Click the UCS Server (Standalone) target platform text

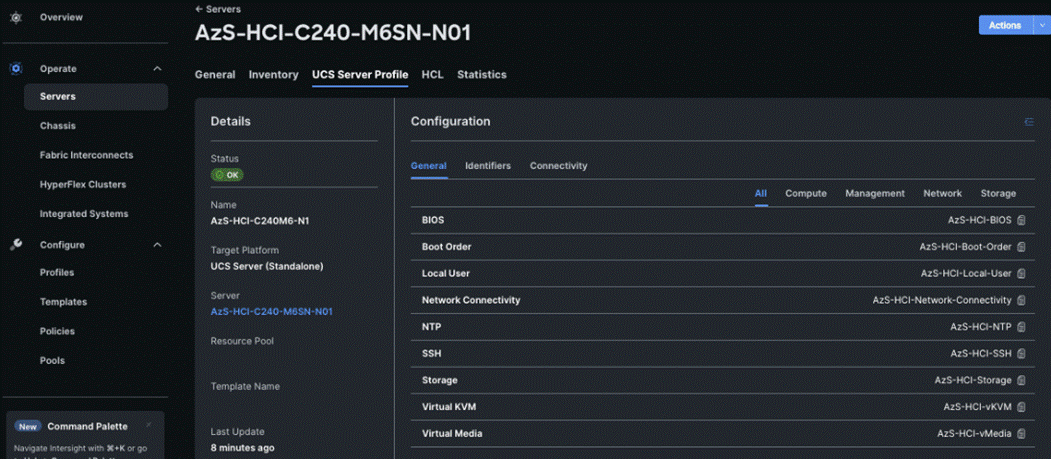click(267, 266)
